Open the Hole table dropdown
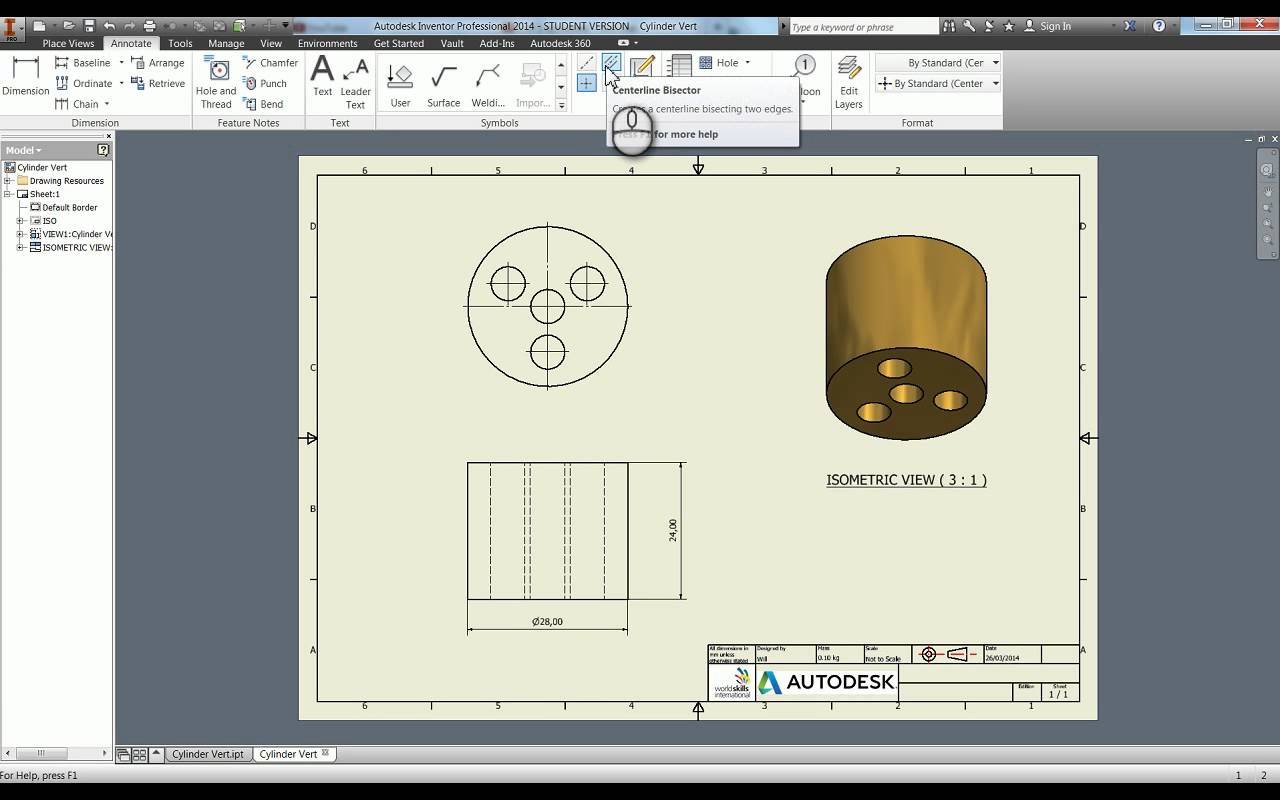This screenshot has height=800, width=1280. point(748,63)
